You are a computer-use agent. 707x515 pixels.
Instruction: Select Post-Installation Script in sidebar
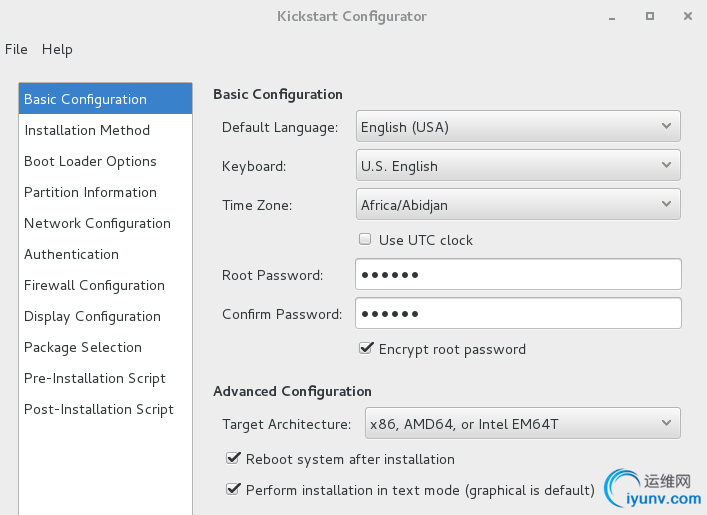[99, 409]
